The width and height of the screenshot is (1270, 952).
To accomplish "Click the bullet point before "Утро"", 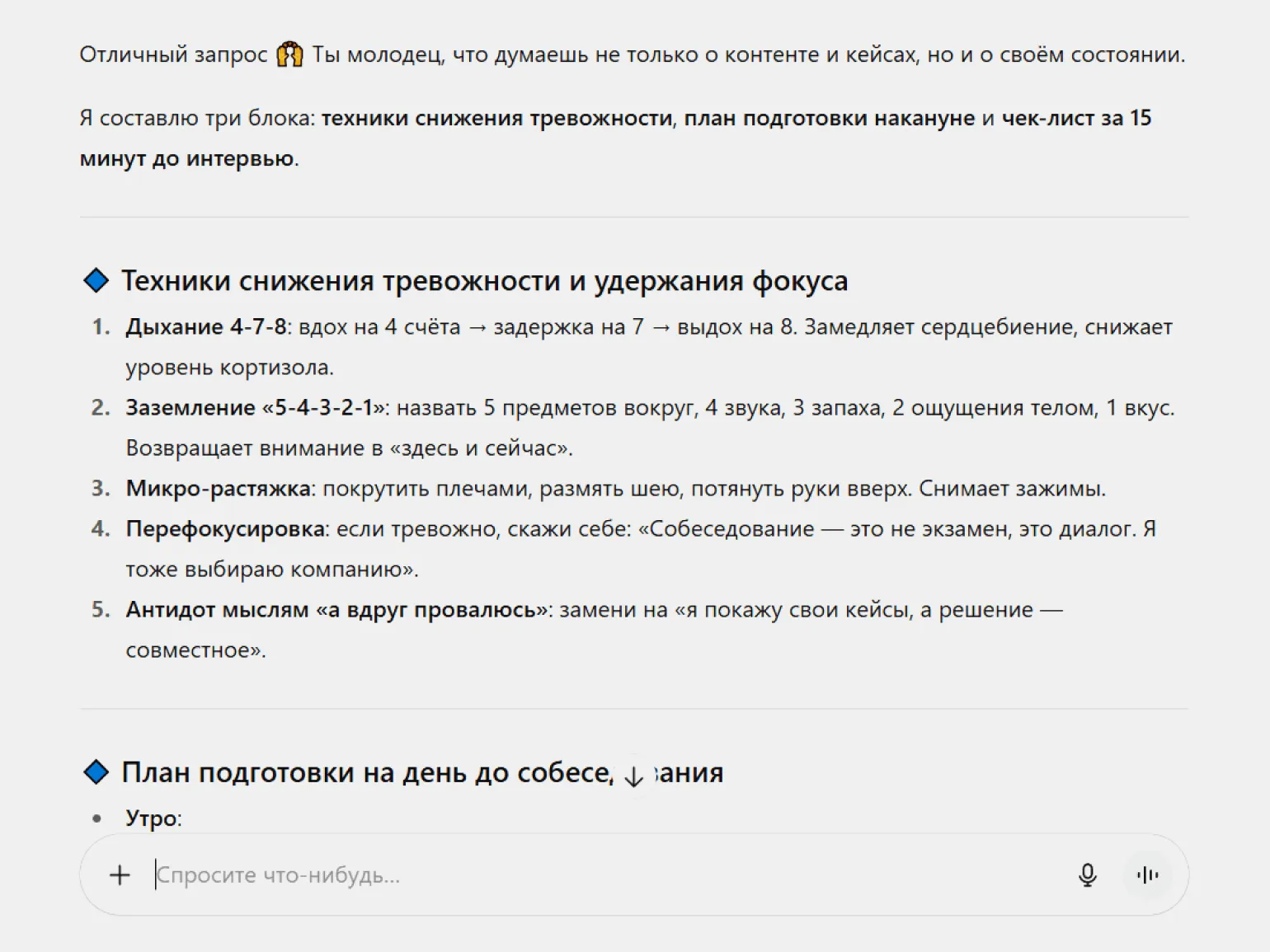I will point(97,818).
